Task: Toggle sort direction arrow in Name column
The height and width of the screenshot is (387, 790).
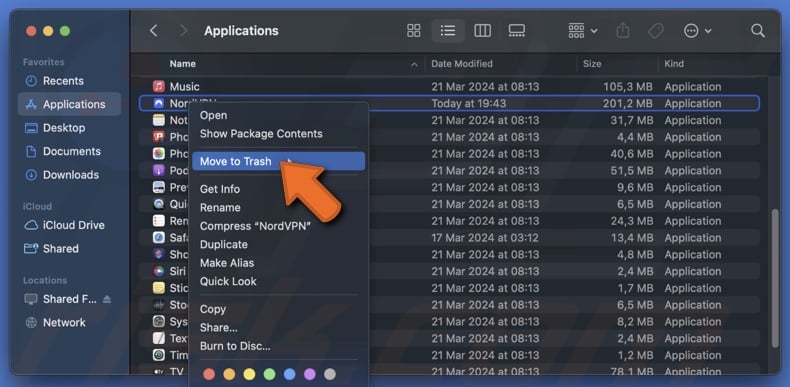Action: [414, 64]
